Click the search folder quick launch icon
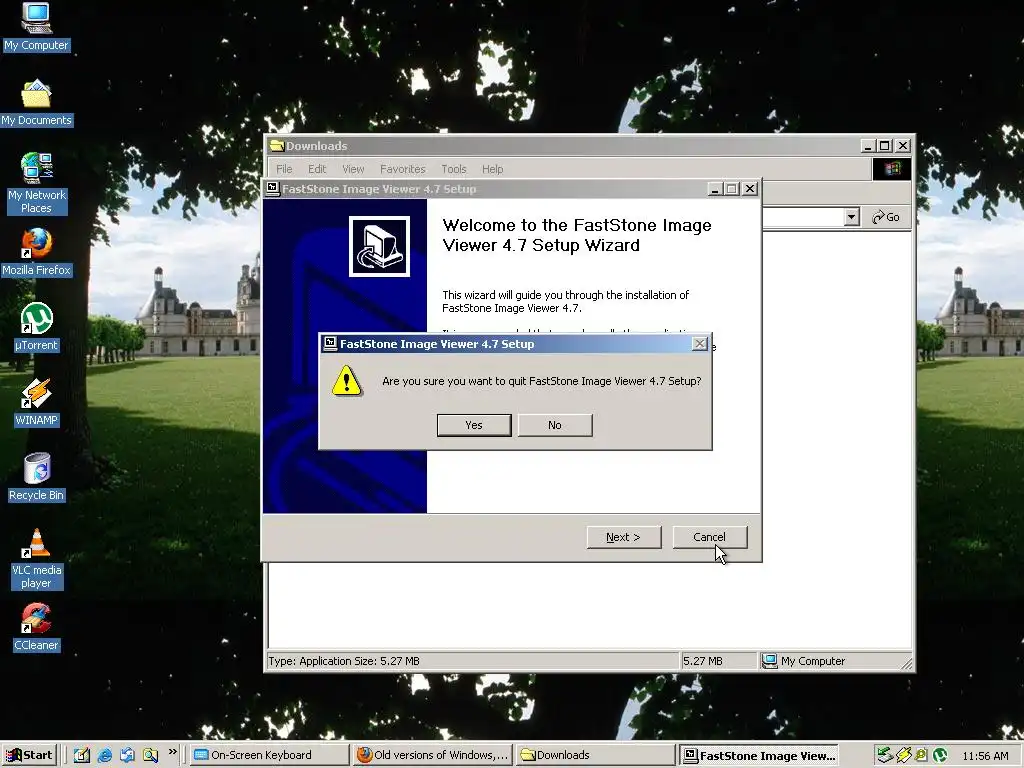 (150, 756)
